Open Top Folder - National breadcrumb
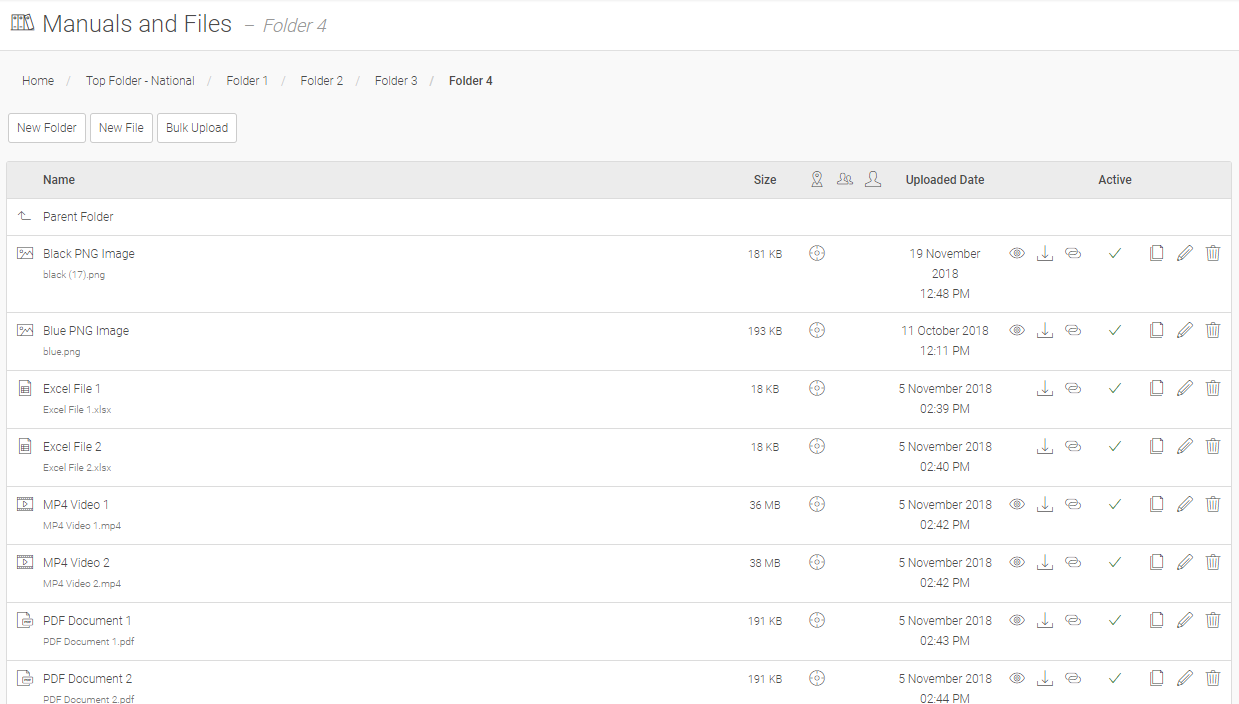This screenshot has height=704, width=1239. [x=140, y=81]
